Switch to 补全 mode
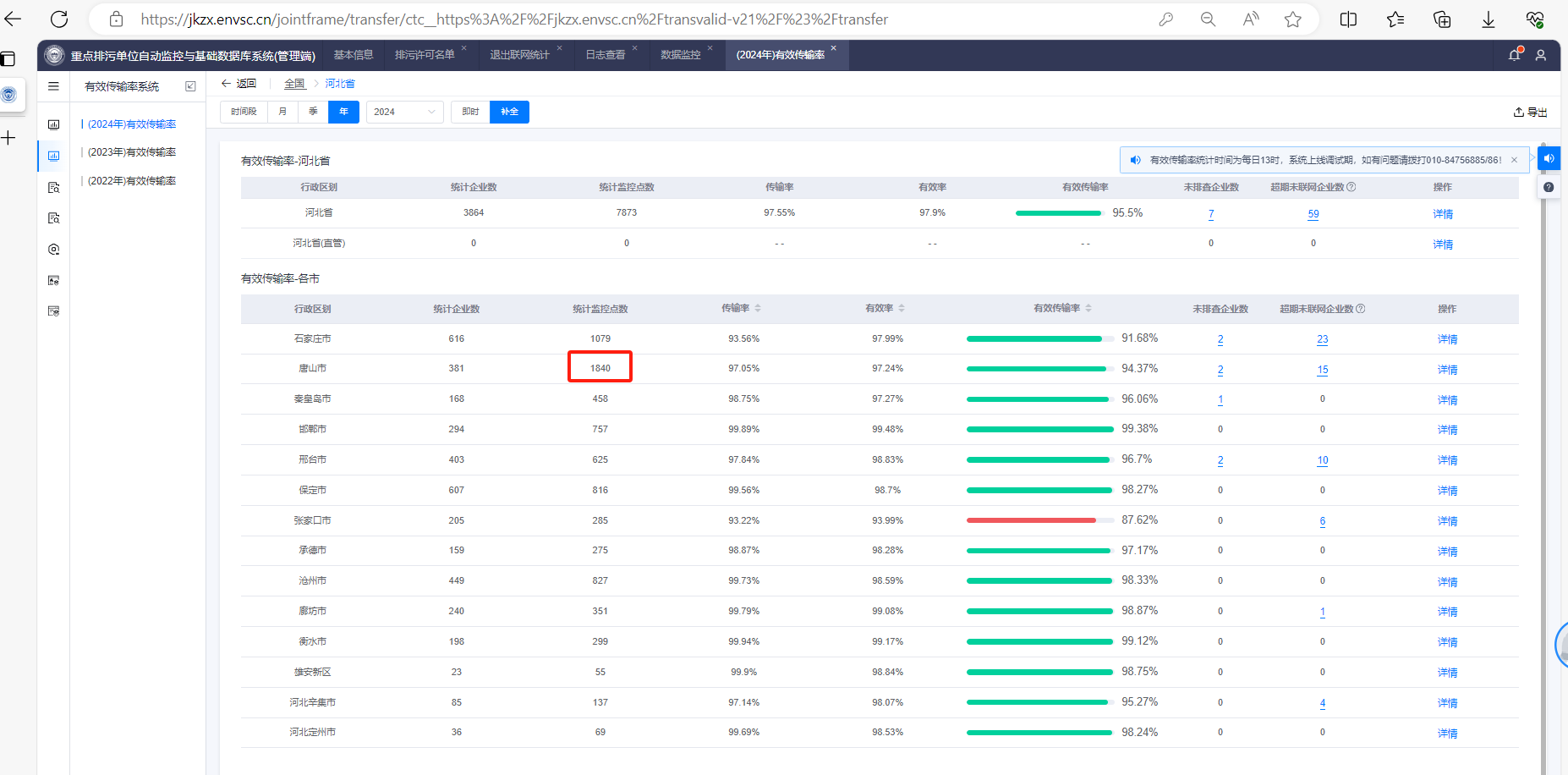 [x=509, y=112]
